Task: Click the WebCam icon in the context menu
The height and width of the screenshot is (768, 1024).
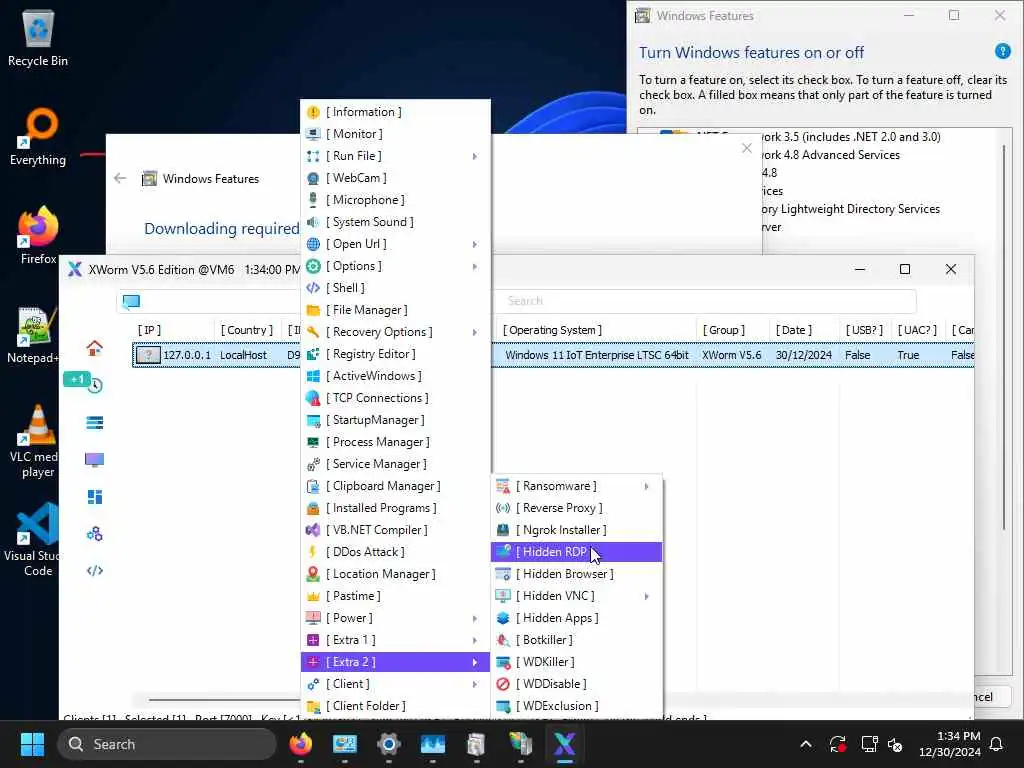Action: point(313,178)
